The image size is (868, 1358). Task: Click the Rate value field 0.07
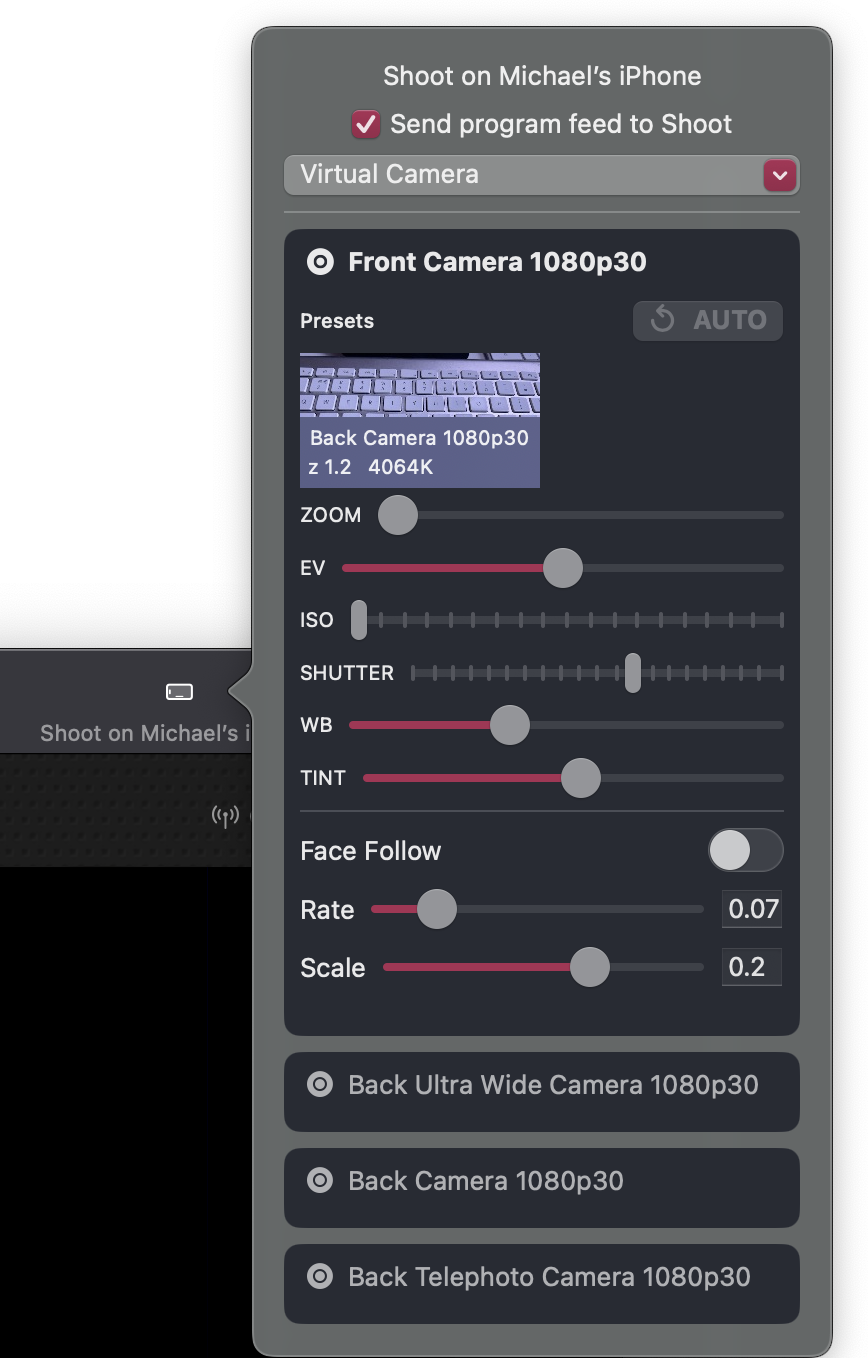point(752,909)
